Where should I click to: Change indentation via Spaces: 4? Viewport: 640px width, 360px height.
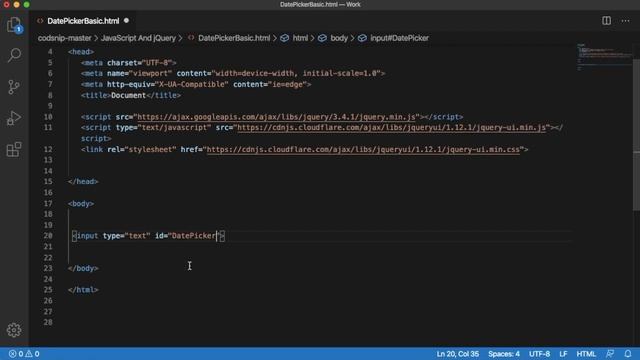pos(504,353)
